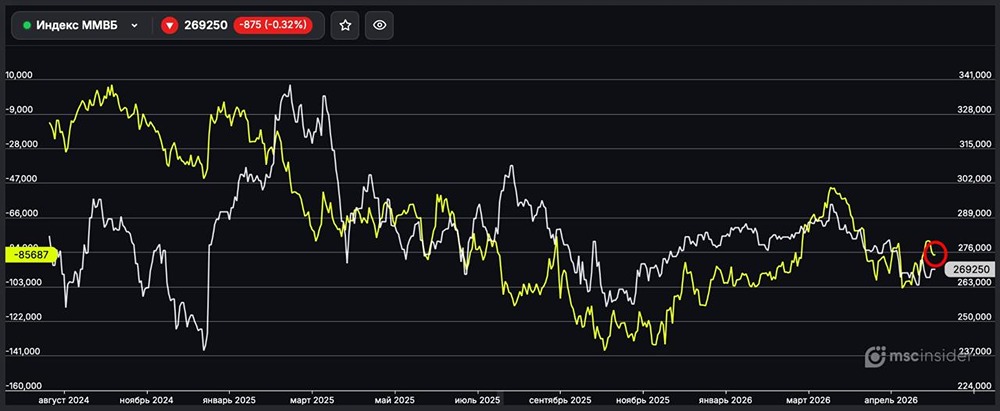Image resolution: width=1000 pixels, height=411 pixels.
Task: Click the апрель 2026 date label
Action: click(x=891, y=400)
